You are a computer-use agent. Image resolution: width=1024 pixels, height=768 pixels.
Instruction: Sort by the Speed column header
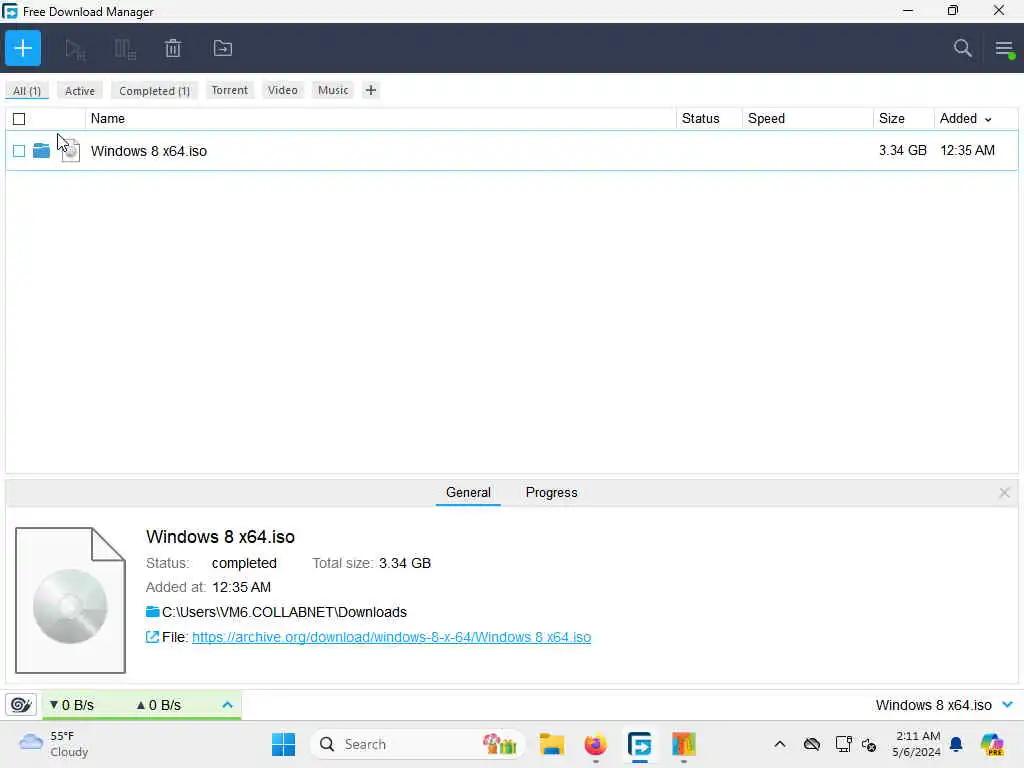coord(766,119)
